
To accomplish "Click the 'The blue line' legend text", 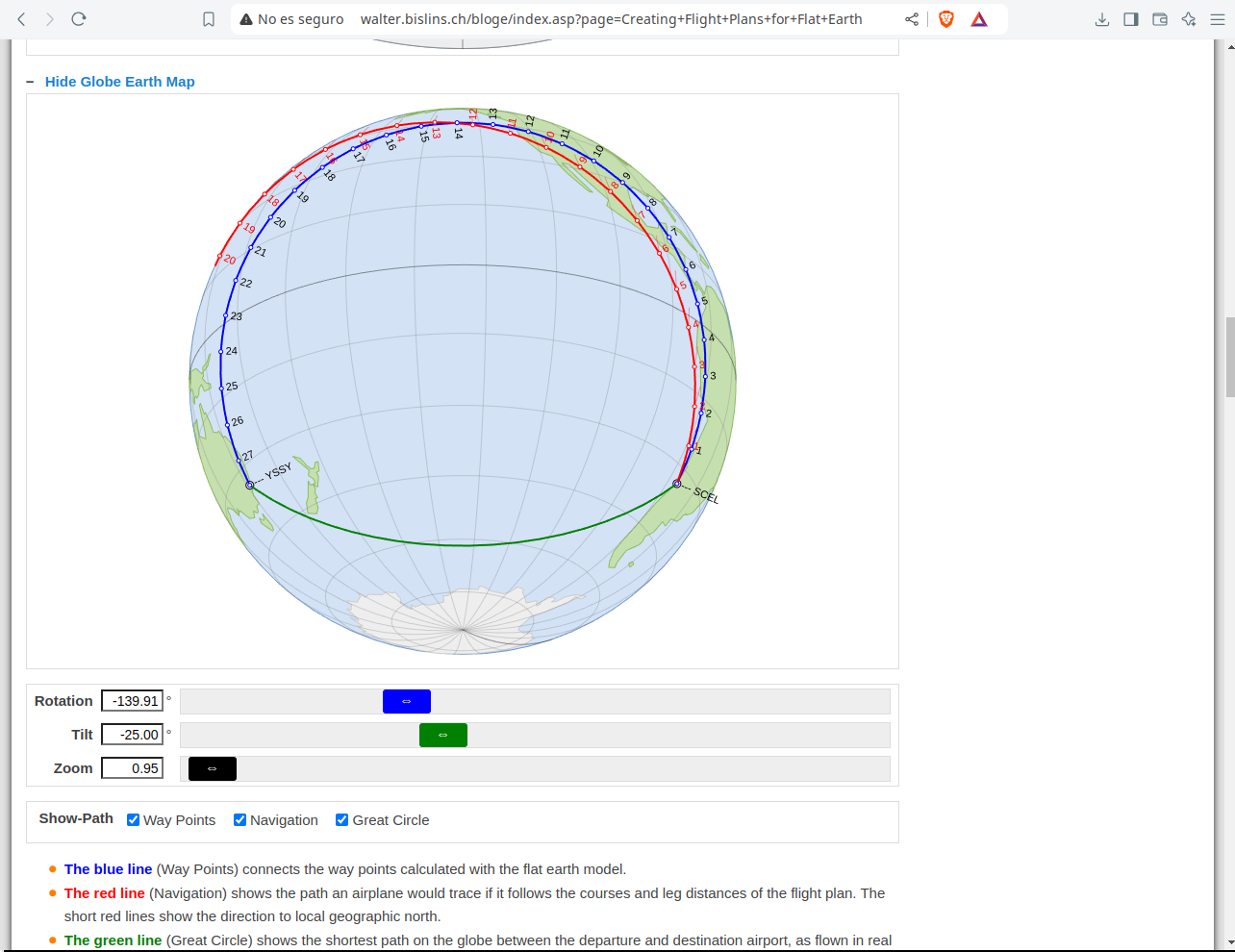I will (x=108, y=869).
